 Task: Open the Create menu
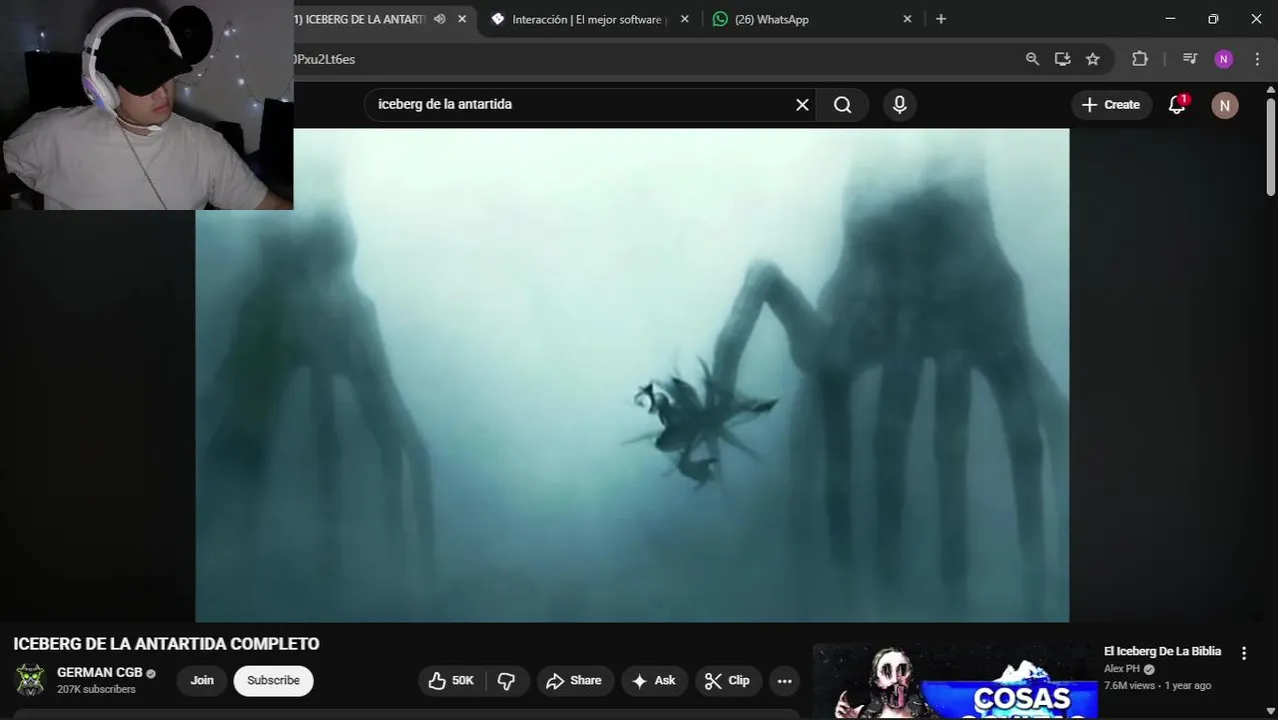[x=1111, y=105]
